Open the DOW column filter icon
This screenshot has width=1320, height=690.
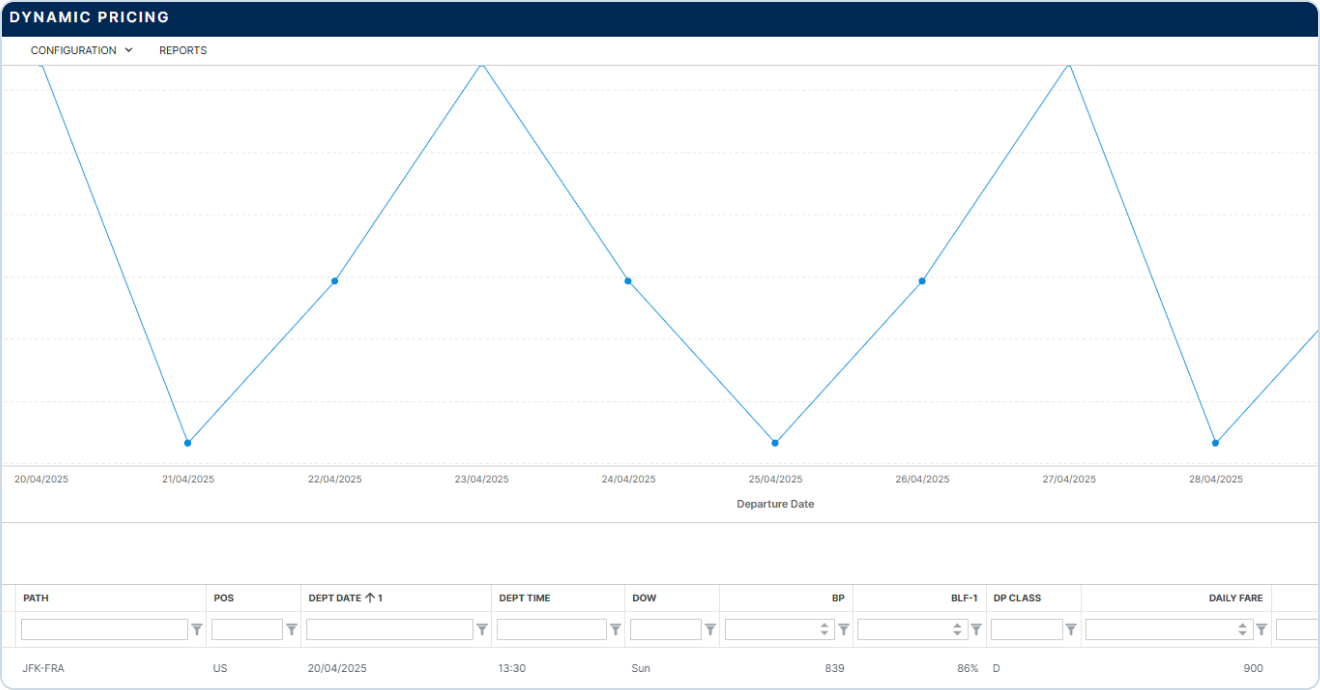(x=710, y=630)
